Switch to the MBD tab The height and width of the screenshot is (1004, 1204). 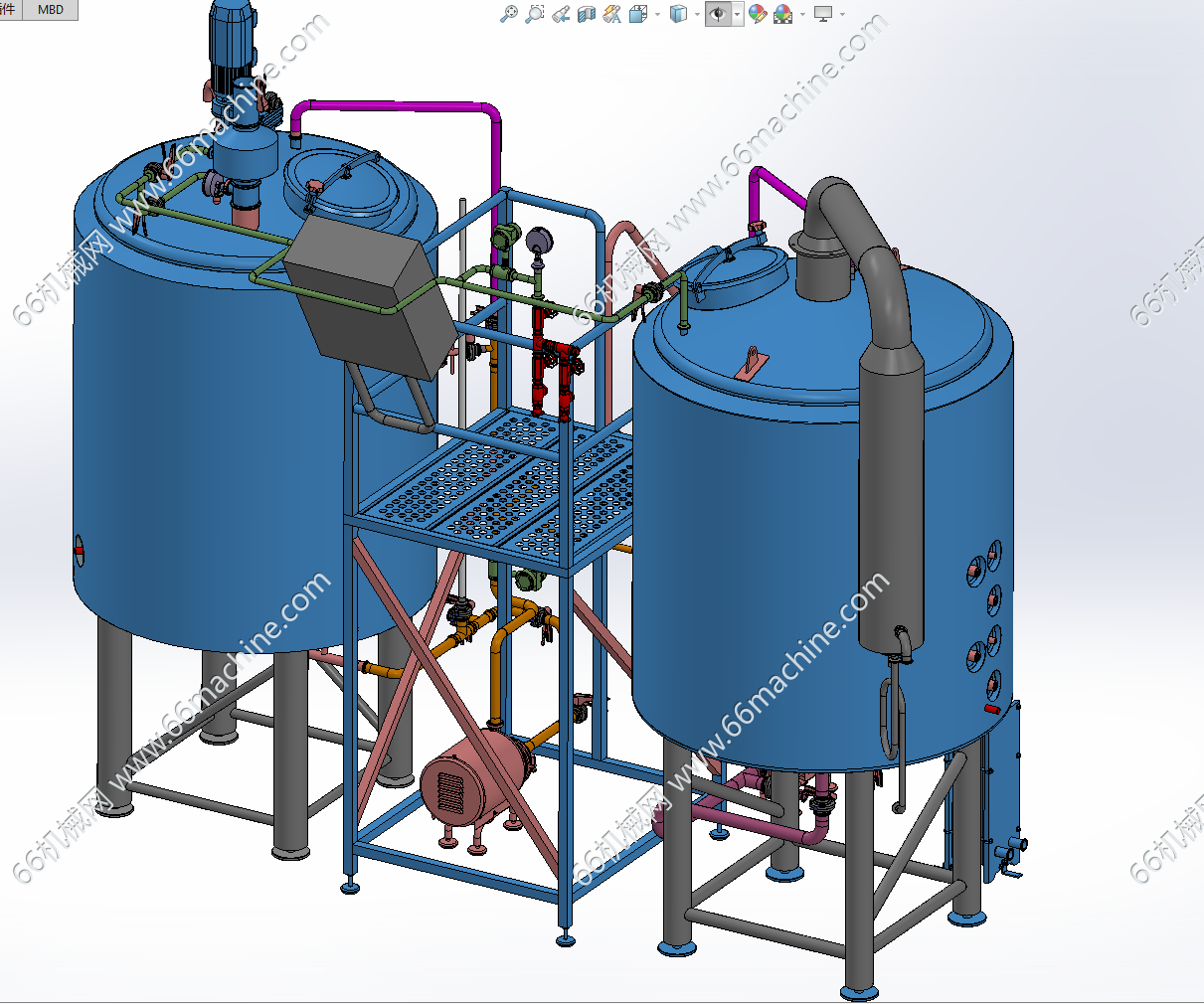[50, 9]
